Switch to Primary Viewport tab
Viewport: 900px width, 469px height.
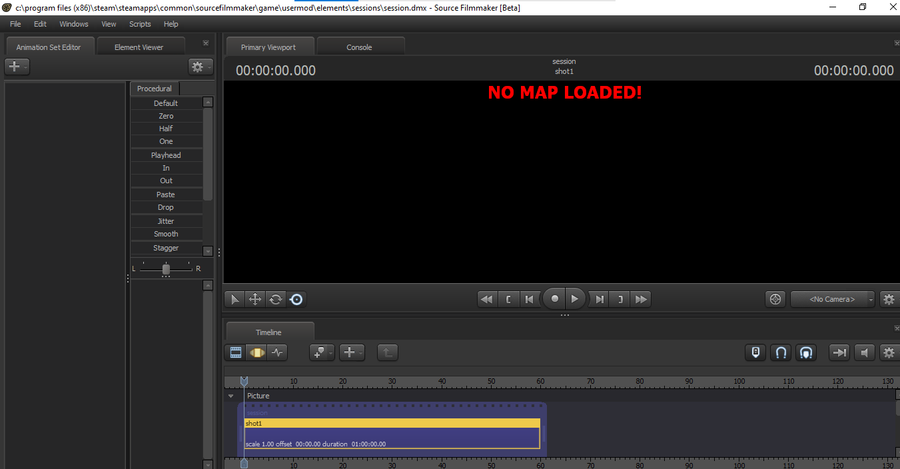point(269,47)
